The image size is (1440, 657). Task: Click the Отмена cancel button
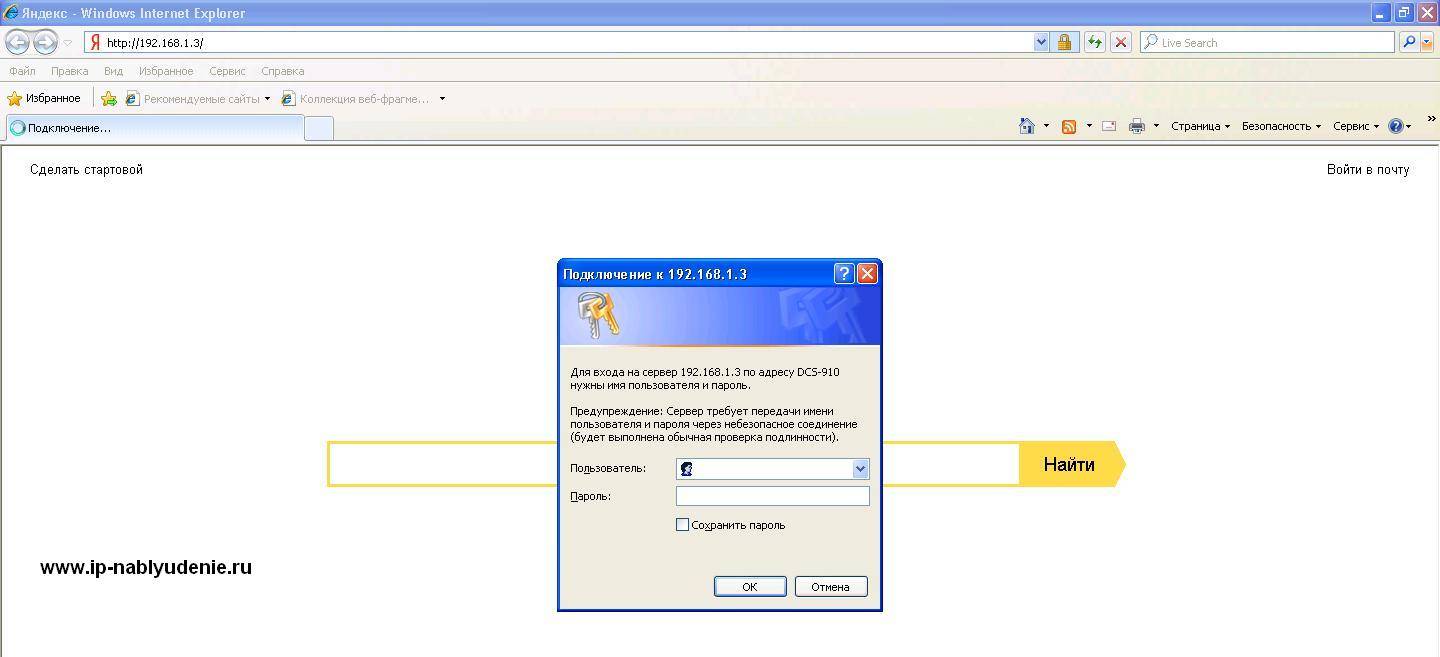click(831, 586)
